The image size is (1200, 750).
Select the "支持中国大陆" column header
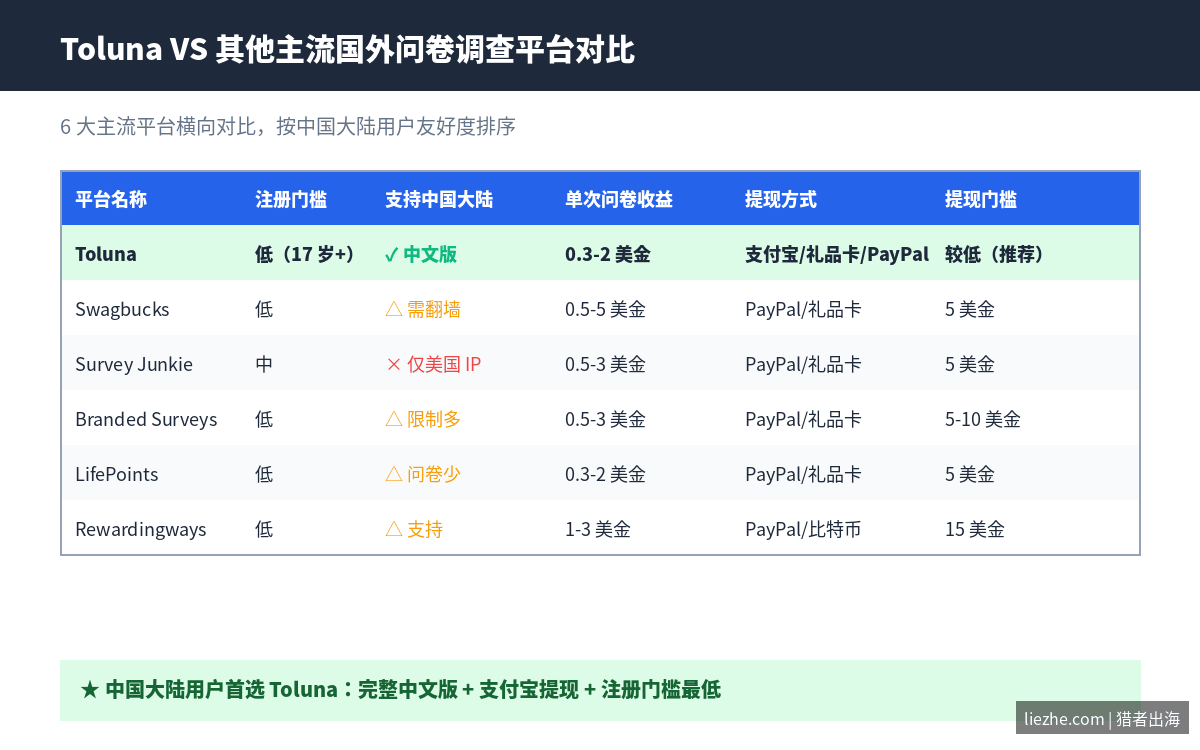pos(439,199)
